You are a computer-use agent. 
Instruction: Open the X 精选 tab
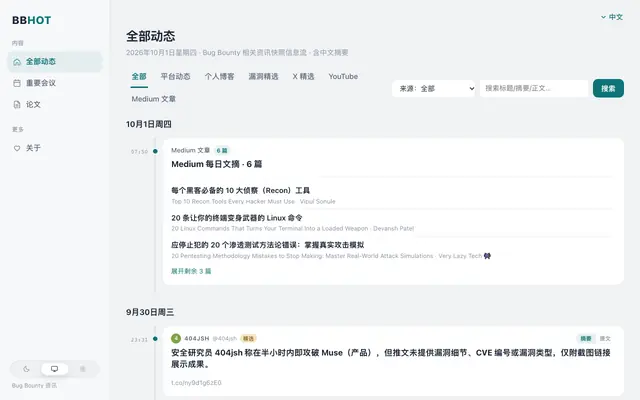303,76
